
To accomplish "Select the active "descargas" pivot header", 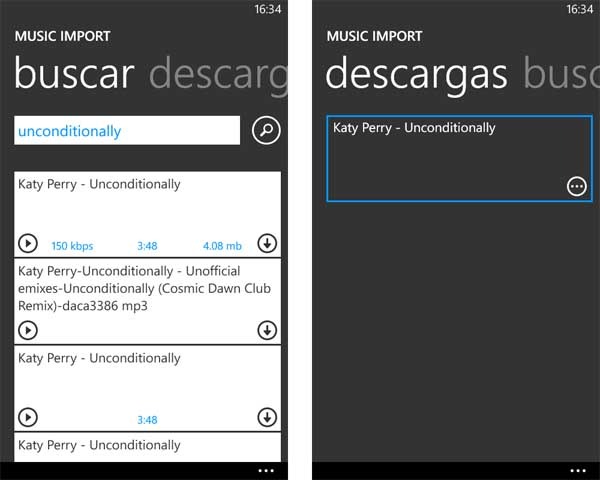I will pyautogui.click(x=416, y=75).
